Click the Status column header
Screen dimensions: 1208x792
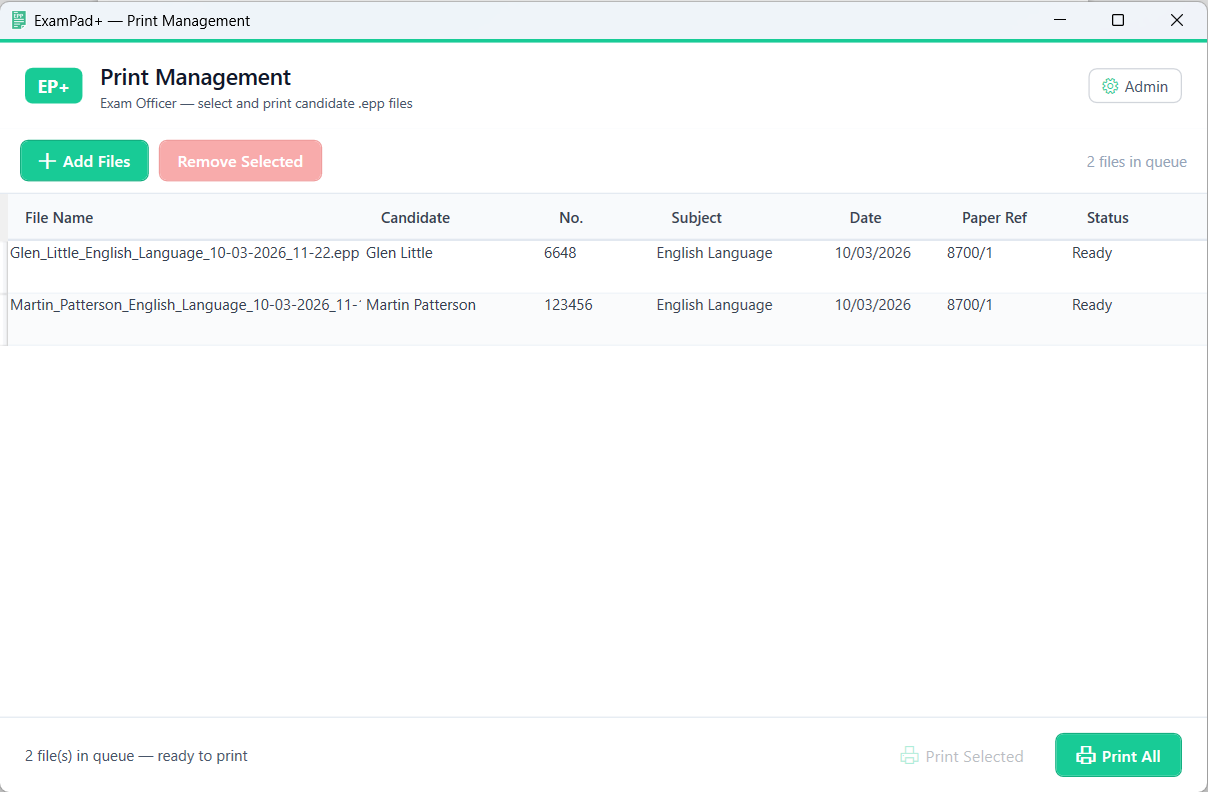(x=1107, y=218)
